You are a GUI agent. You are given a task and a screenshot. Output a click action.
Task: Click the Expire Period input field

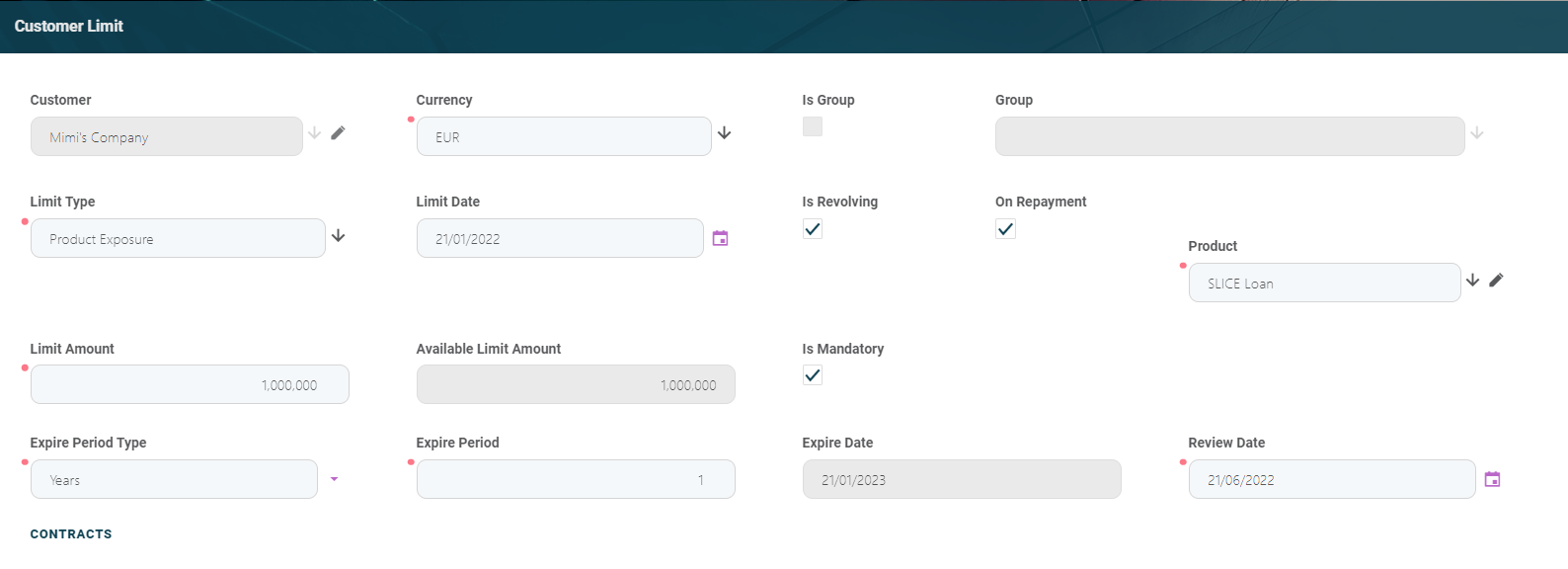(576, 479)
